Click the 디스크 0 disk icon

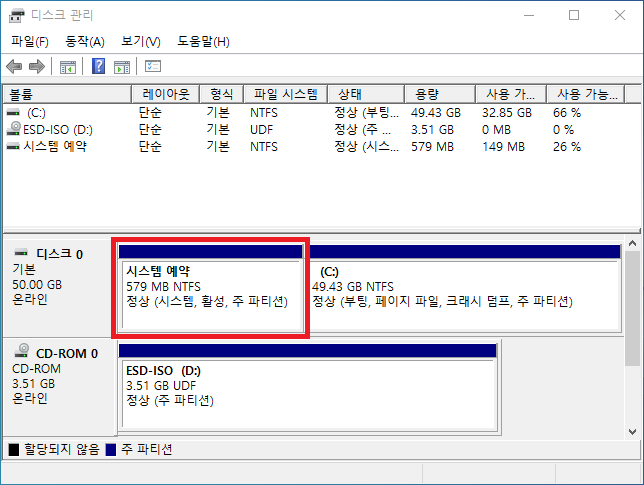coord(21,252)
